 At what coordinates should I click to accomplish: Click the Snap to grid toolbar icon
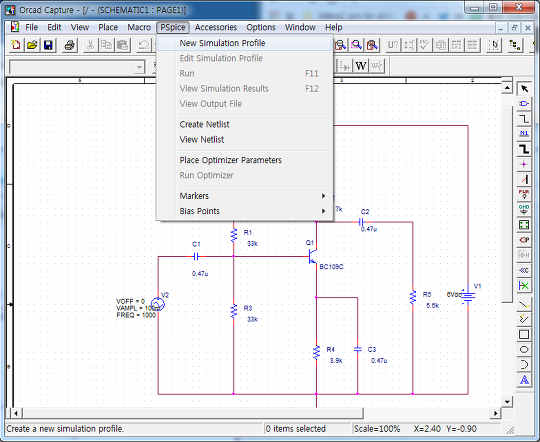click(x=494, y=45)
